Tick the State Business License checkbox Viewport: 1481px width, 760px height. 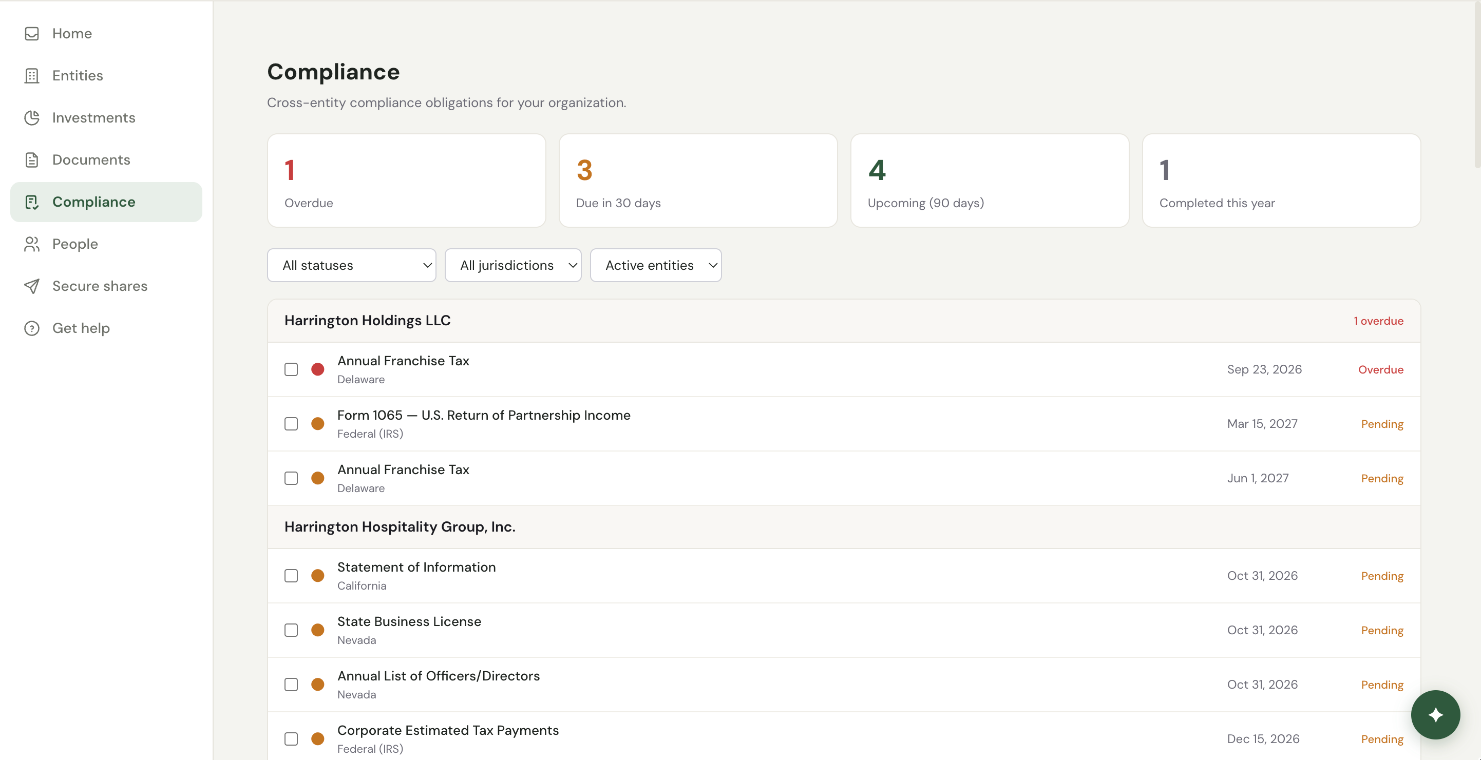click(x=291, y=630)
